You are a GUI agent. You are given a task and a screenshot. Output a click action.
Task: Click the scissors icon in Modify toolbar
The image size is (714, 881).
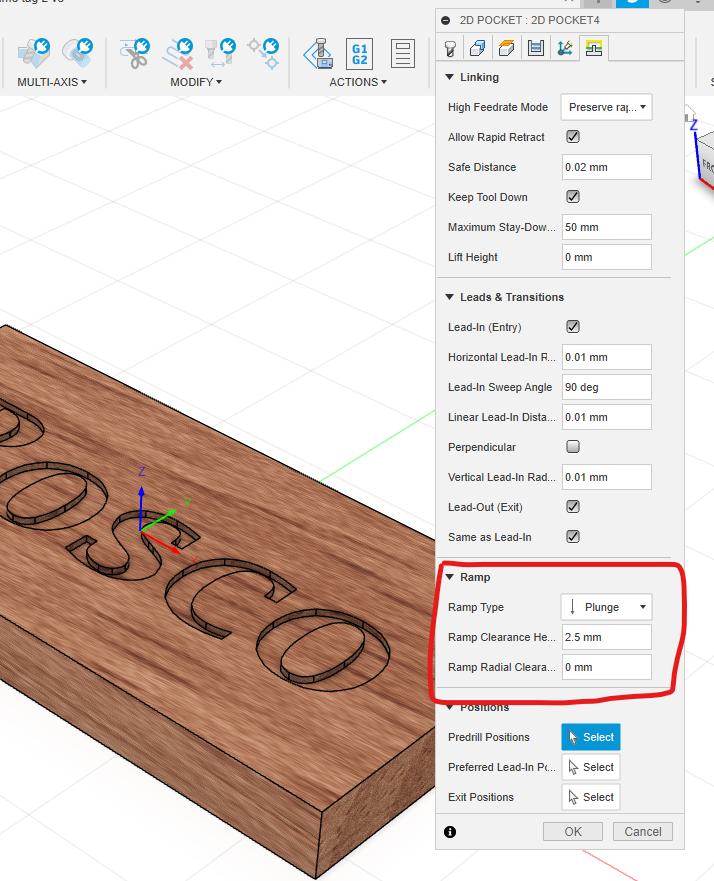135,54
